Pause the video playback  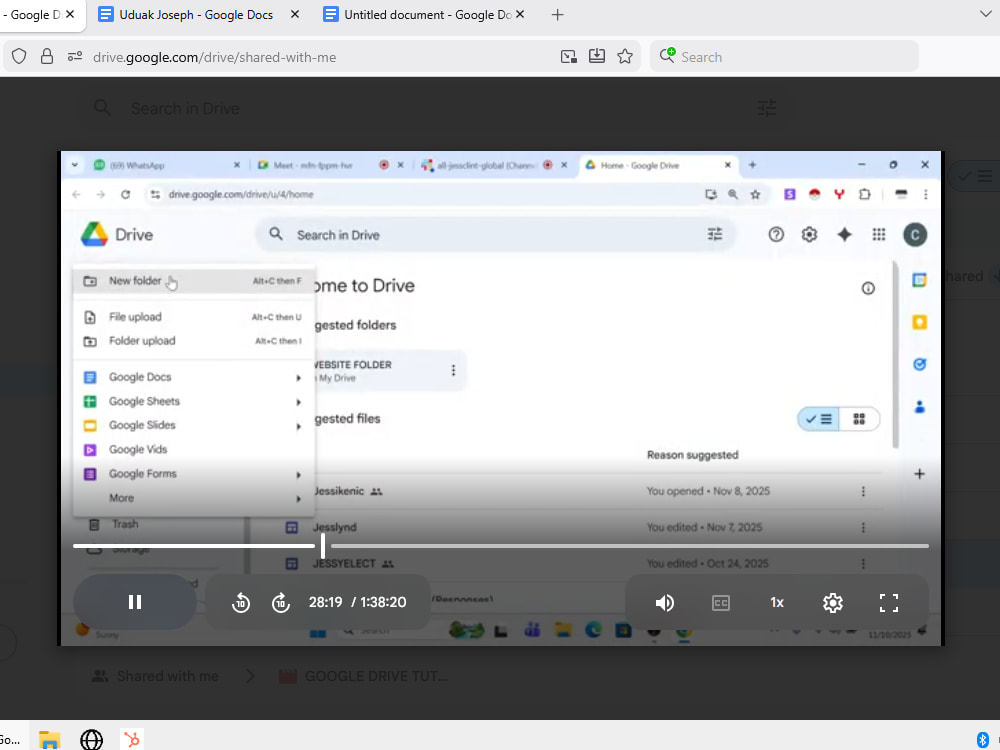(135, 602)
